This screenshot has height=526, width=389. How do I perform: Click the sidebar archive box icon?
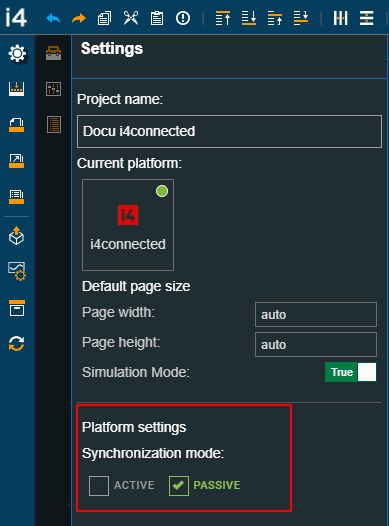coord(17,308)
